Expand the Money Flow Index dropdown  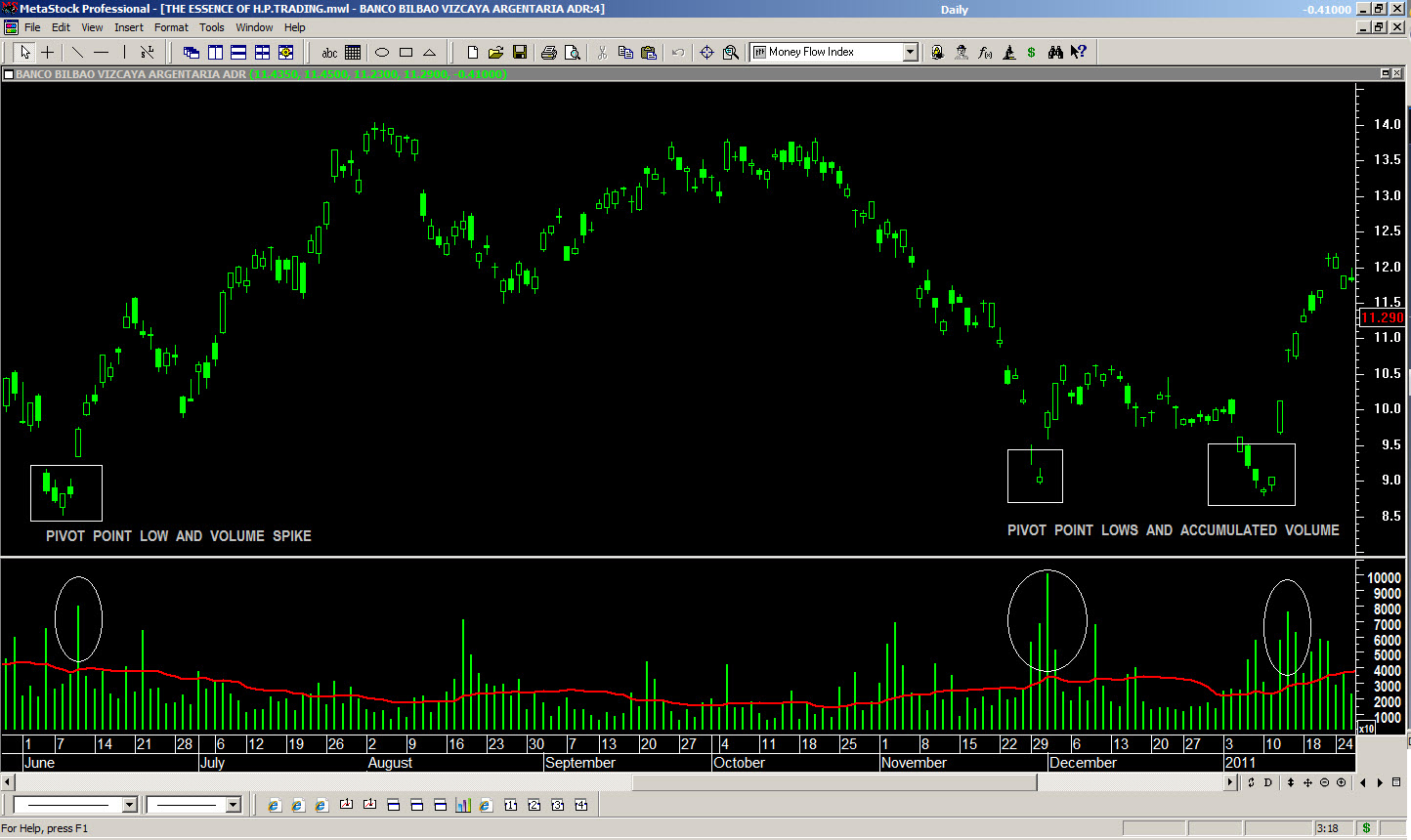910,53
